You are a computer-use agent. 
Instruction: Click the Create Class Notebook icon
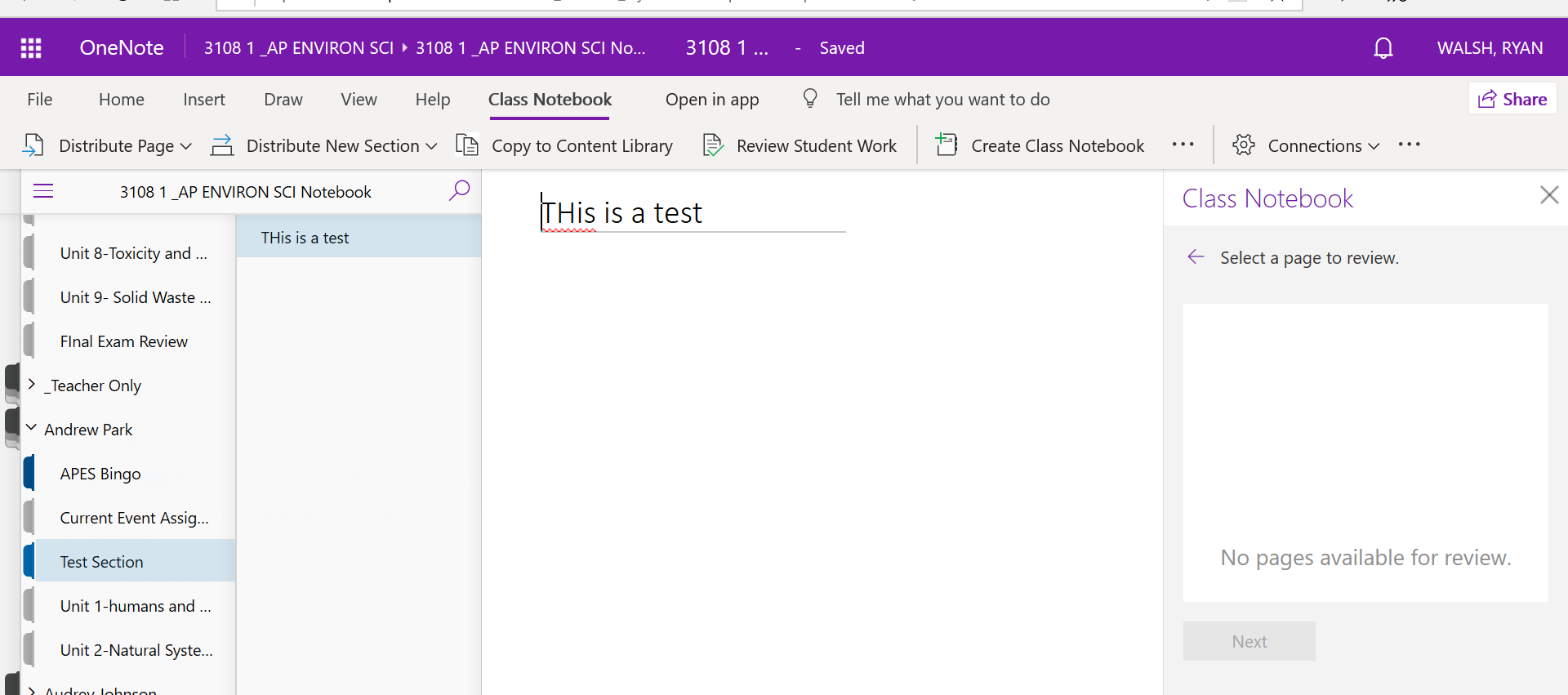point(947,145)
